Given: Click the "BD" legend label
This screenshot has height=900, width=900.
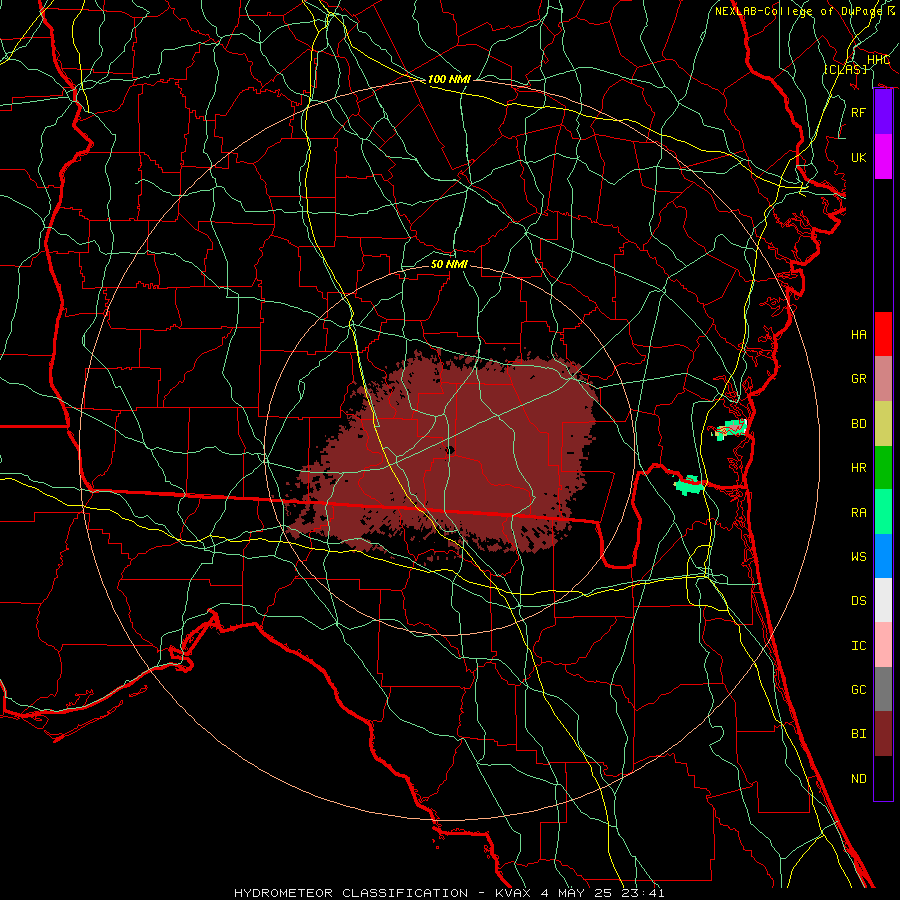Looking at the screenshot, I should click(x=859, y=424).
